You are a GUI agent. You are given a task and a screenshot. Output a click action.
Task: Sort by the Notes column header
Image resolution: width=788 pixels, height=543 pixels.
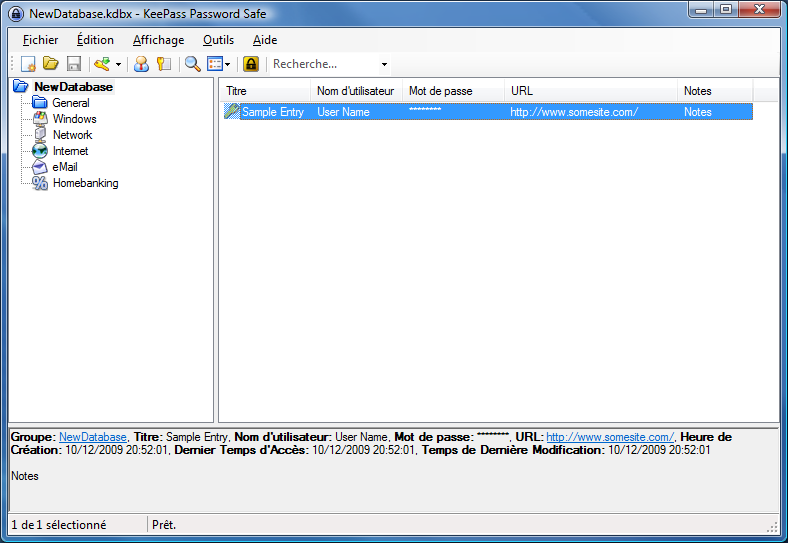pos(715,91)
